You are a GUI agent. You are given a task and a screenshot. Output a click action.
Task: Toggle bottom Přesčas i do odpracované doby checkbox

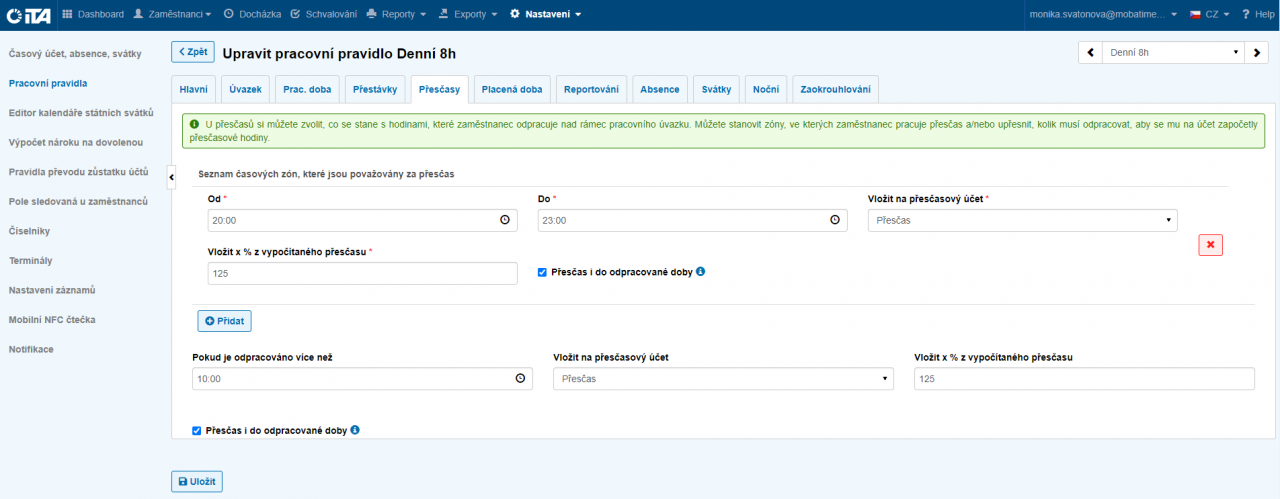[197, 431]
